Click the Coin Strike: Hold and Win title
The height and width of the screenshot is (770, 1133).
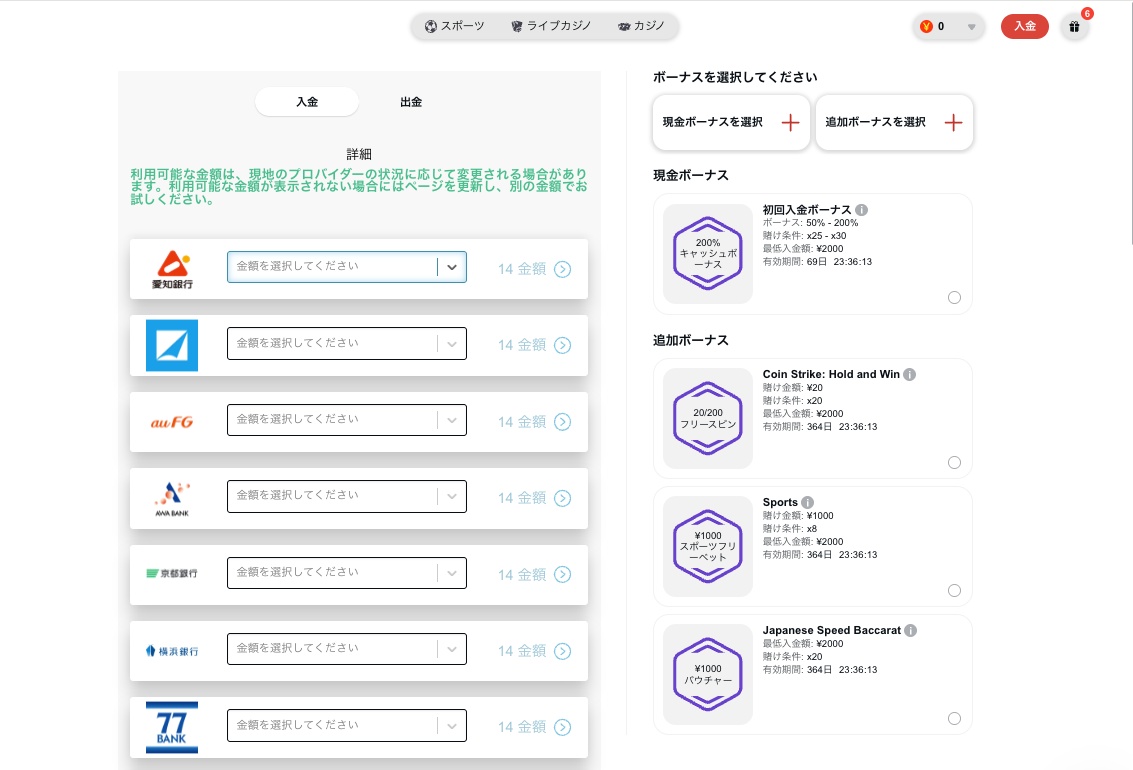coord(831,374)
